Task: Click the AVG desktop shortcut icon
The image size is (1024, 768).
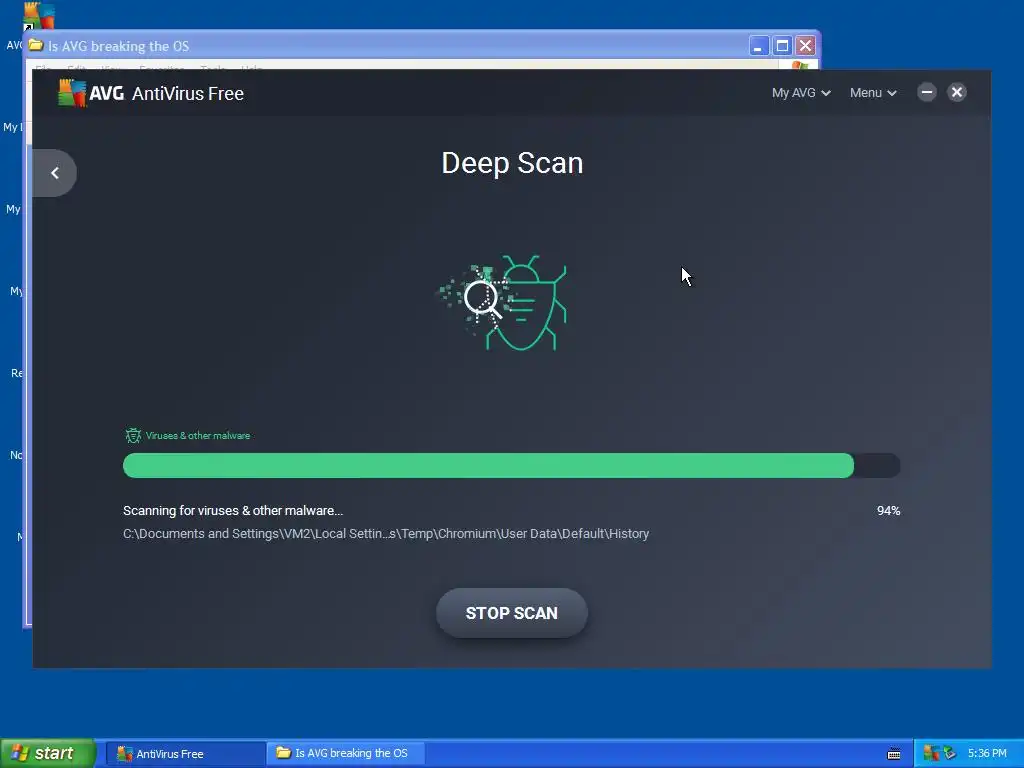Action: (x=38, y=17)
